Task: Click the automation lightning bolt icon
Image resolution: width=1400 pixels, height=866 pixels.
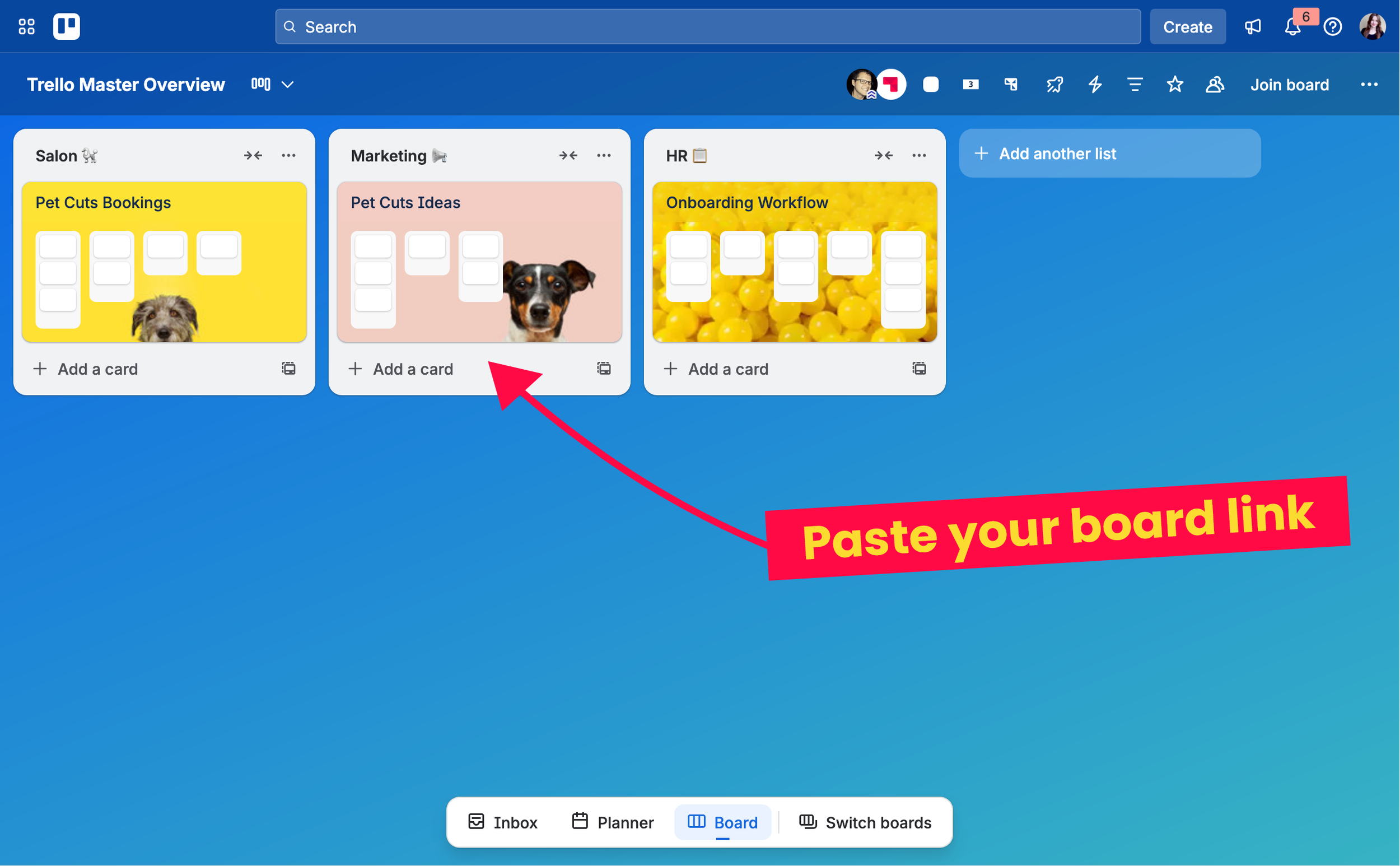Action: pyautogui.click(x=1095, y=85)
